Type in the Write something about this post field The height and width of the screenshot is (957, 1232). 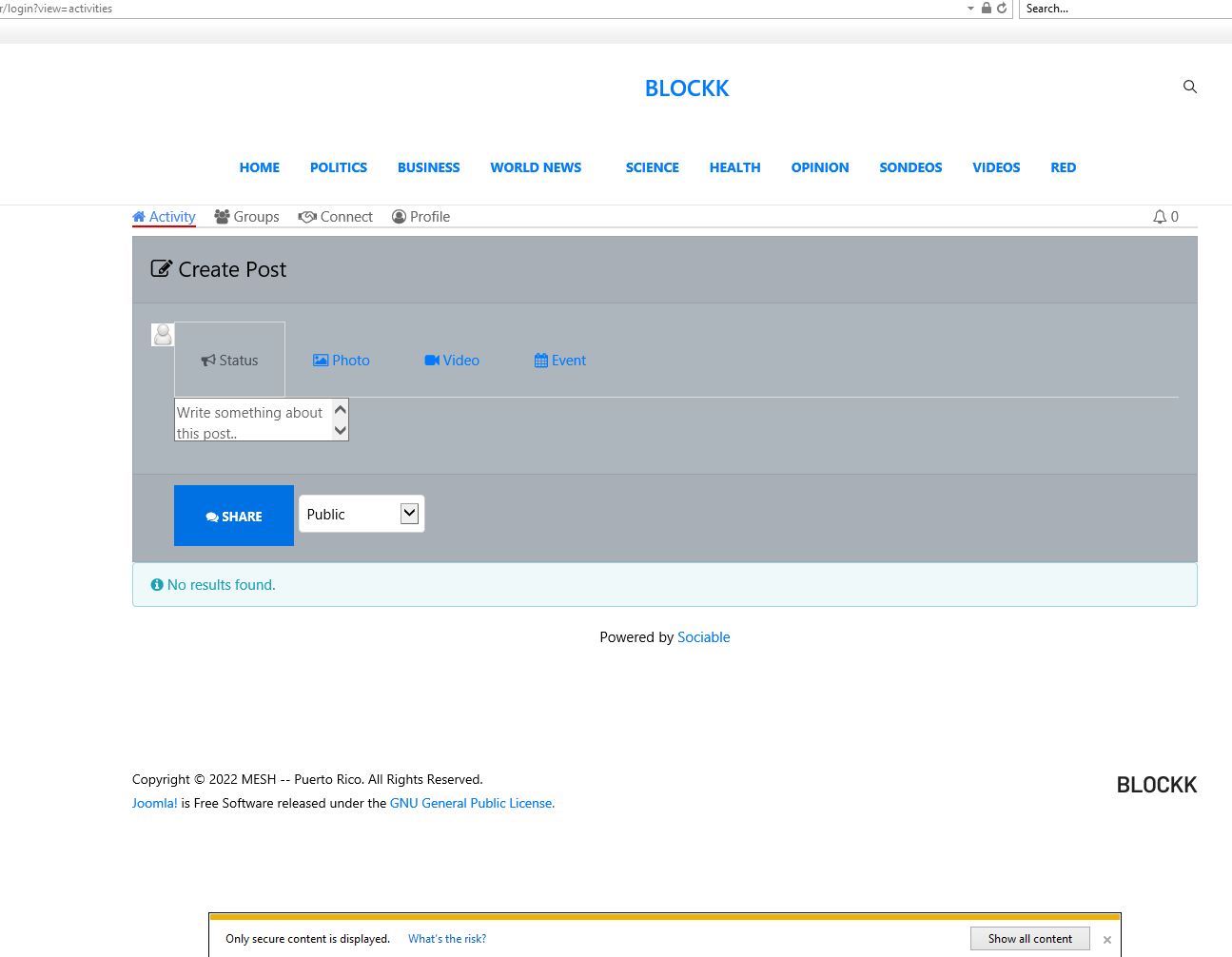point(252,420)
